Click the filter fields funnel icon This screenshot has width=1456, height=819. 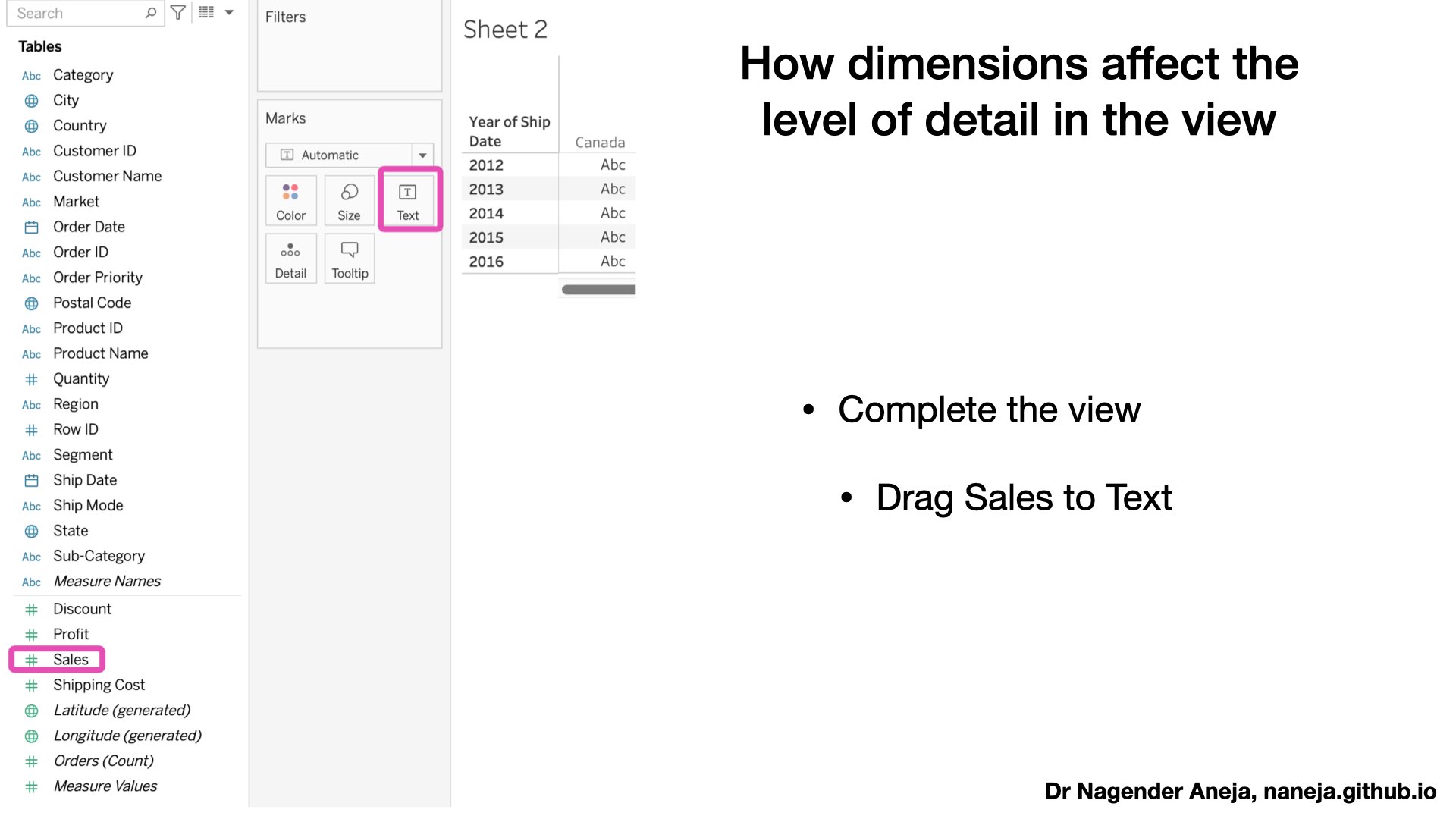(x=178, y=12)
